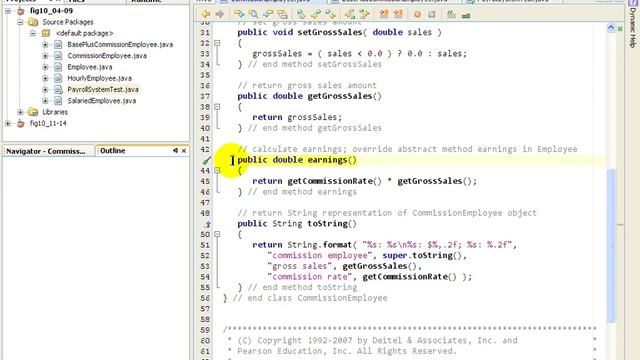Image resolution: width=640 pixels, height=360 pixels.
Task: Open BasePlusCommissionEmployee.java in tree
Action: click(120, 44)
